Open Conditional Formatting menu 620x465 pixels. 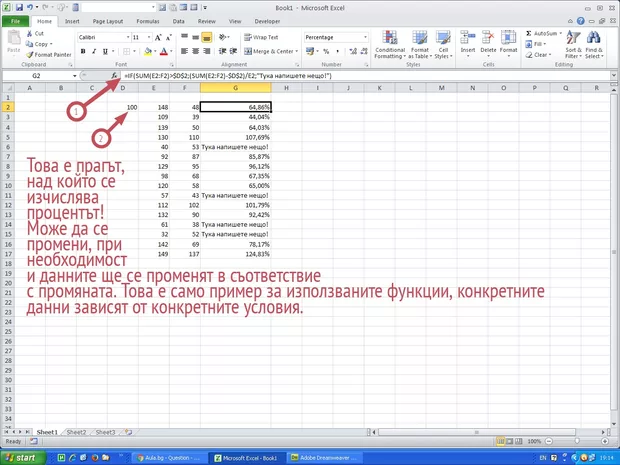tap(390, 45)
